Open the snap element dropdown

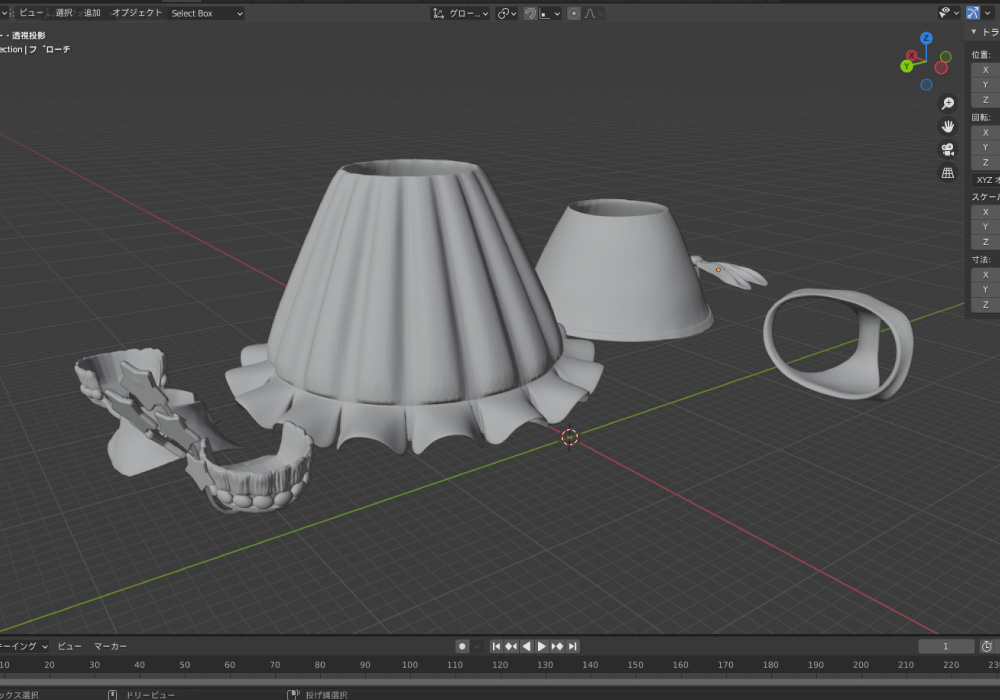(x=550, y=13)
